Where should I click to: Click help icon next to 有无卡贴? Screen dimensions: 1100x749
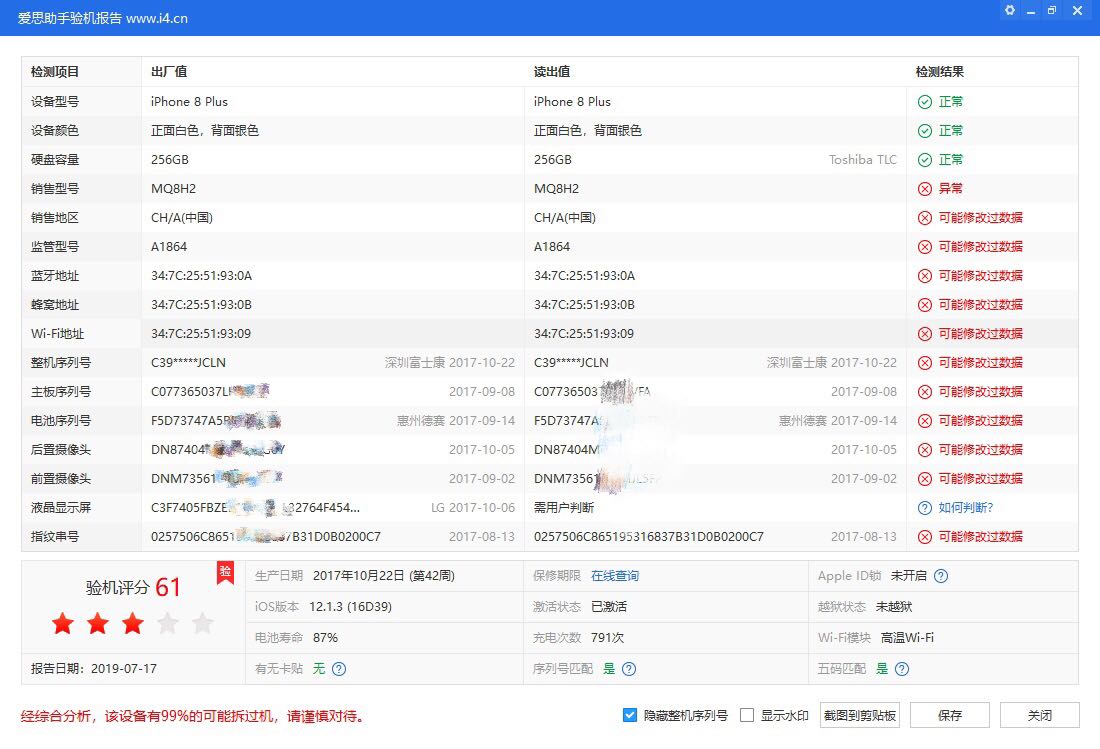[x=339, y=668]
